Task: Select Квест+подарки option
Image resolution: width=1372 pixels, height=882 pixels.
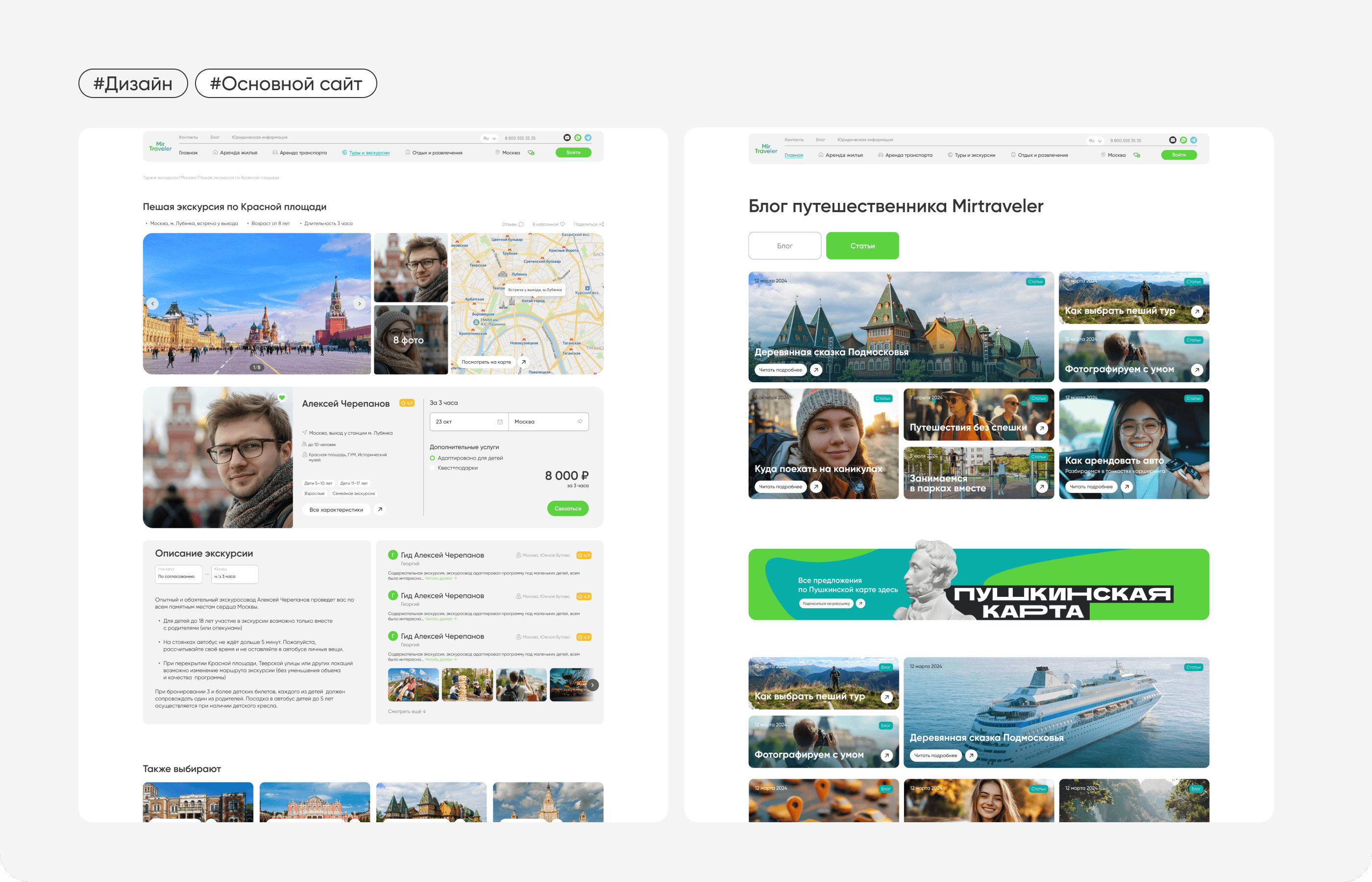Action: pyautogui.click(x=432, y=468)
